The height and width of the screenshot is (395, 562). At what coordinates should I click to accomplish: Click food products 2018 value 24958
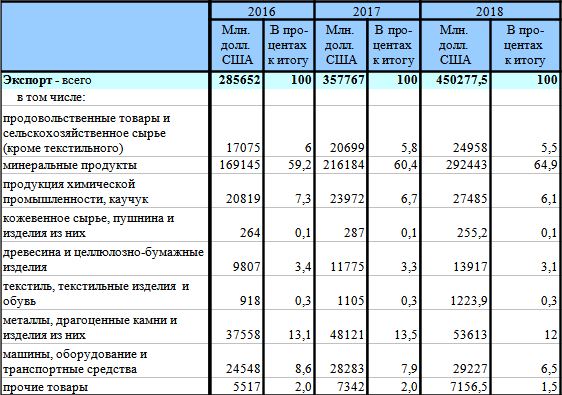470,148
